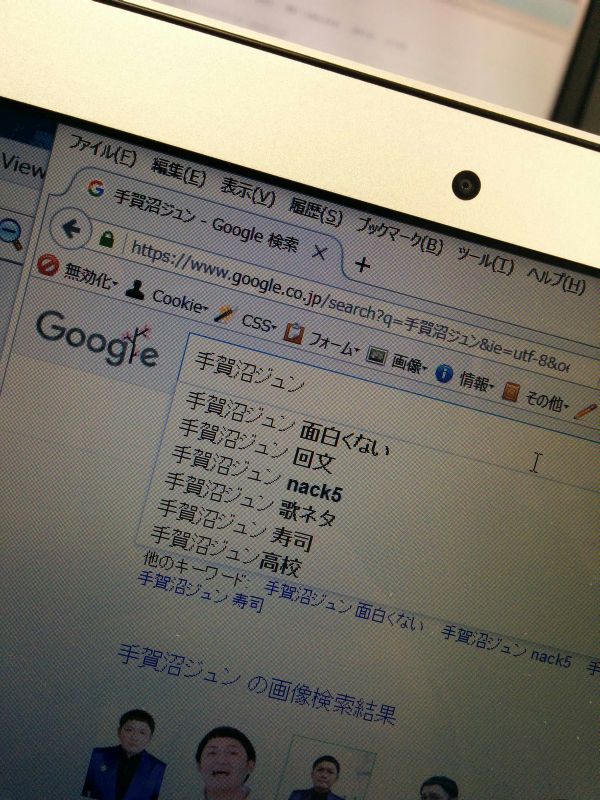Click the green padlock security icon
This screenshot has width=600, height=800.
pos(106,238)
